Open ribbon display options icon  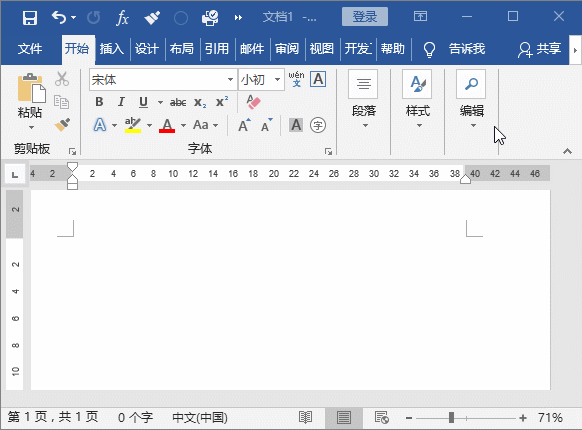420,16
